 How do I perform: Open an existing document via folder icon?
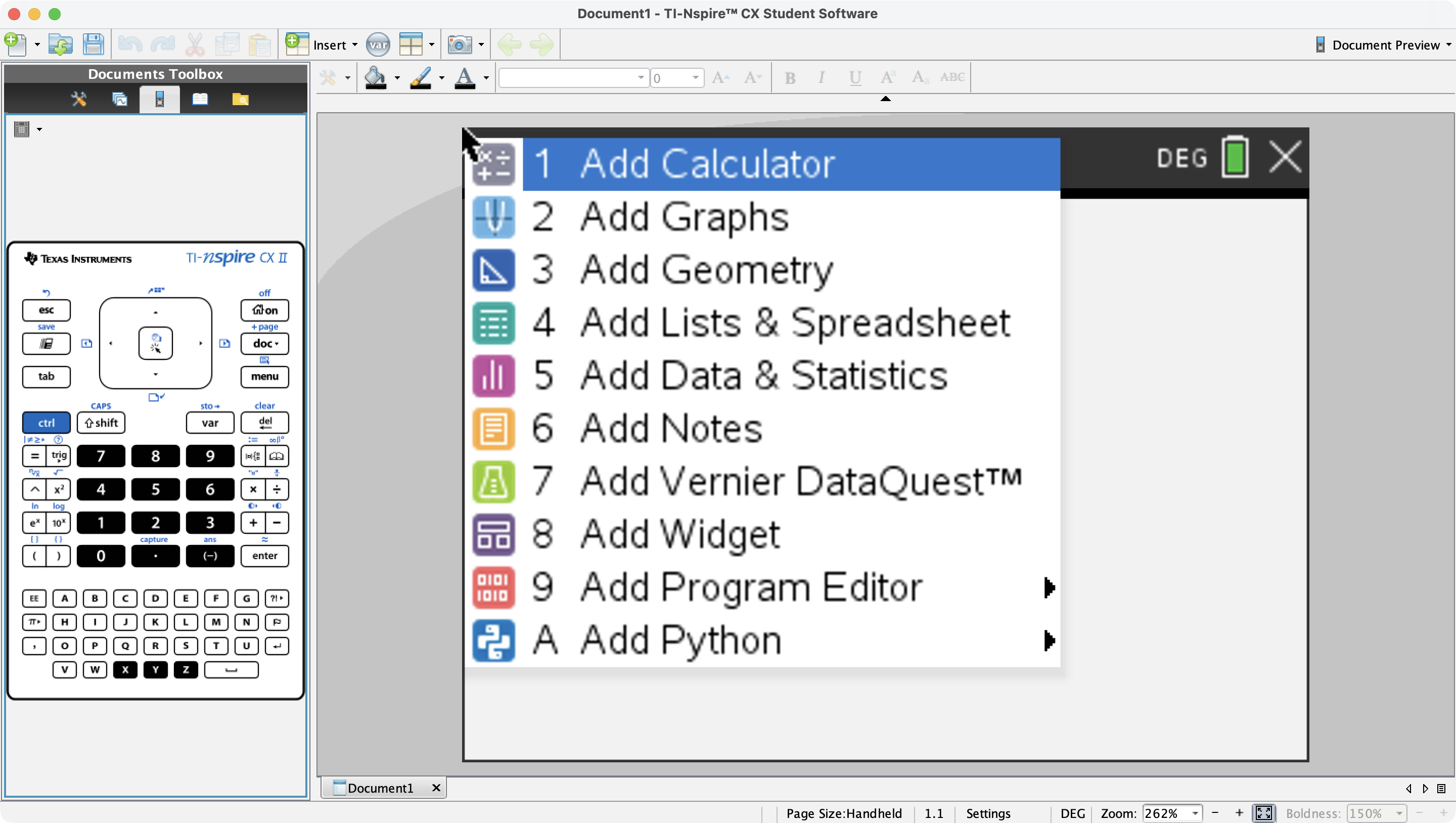coord(60,44)
